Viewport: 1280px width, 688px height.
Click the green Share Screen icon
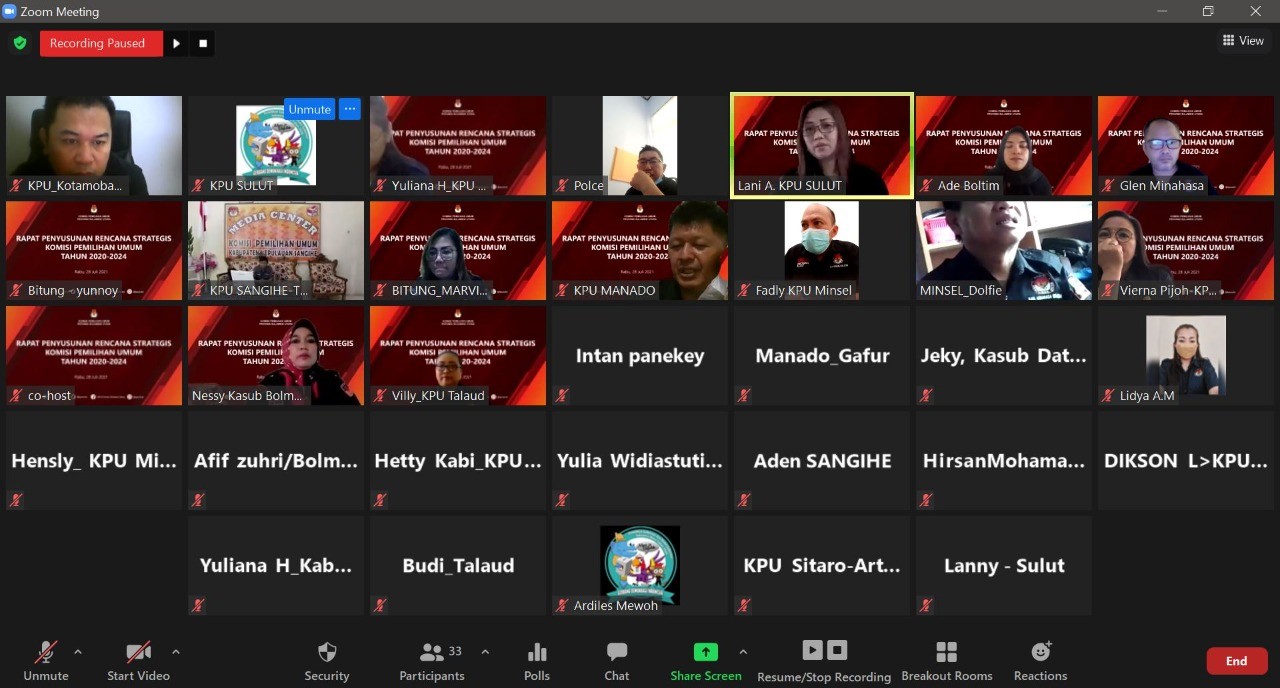point(706,652)
